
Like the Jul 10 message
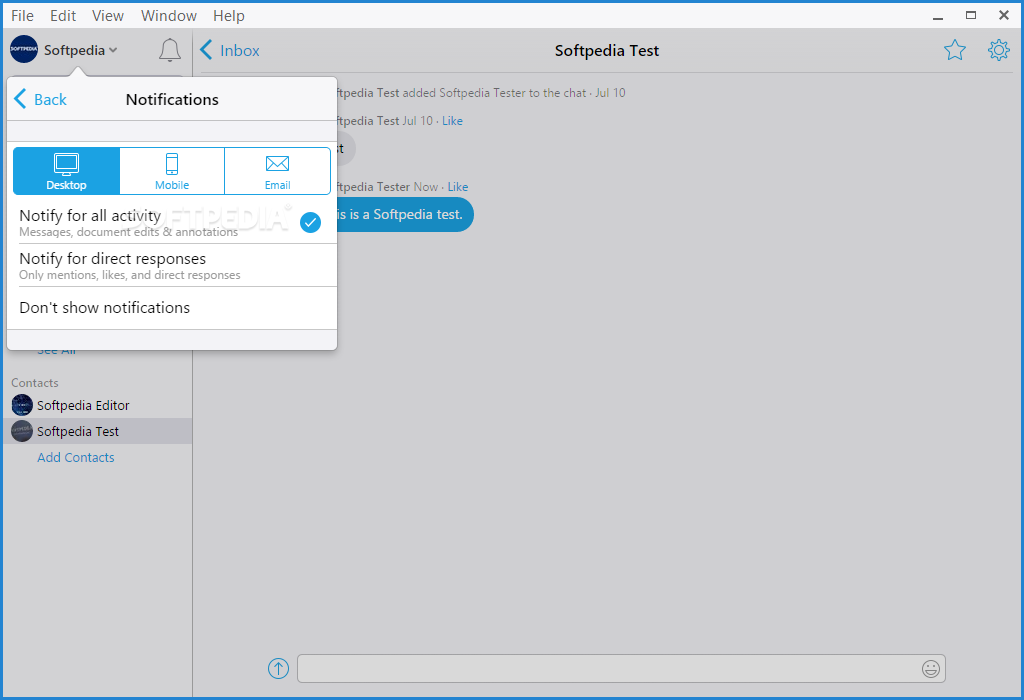[453, 121]
